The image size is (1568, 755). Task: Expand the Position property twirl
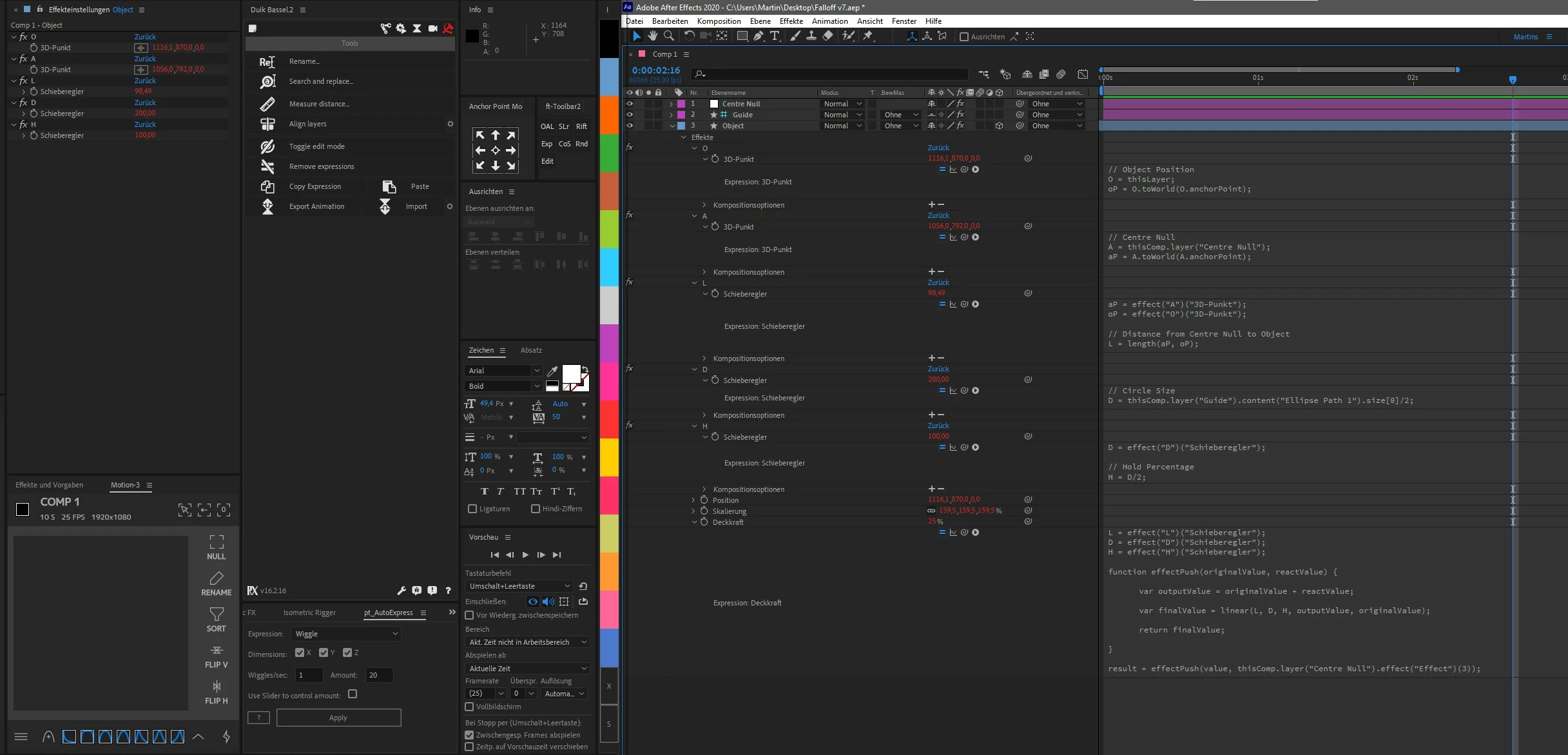click(693, 500)
